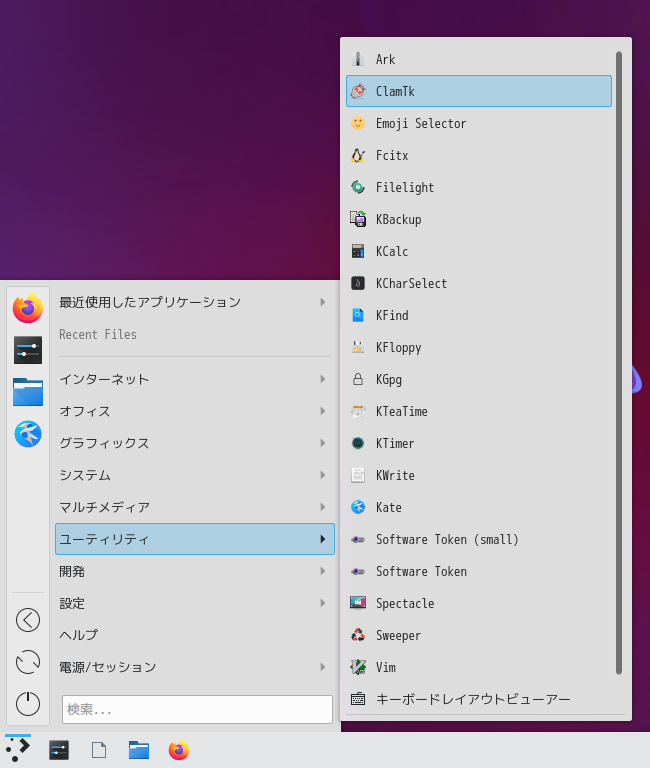Click the Filelight disk usage icon

(x=358, y=187)
